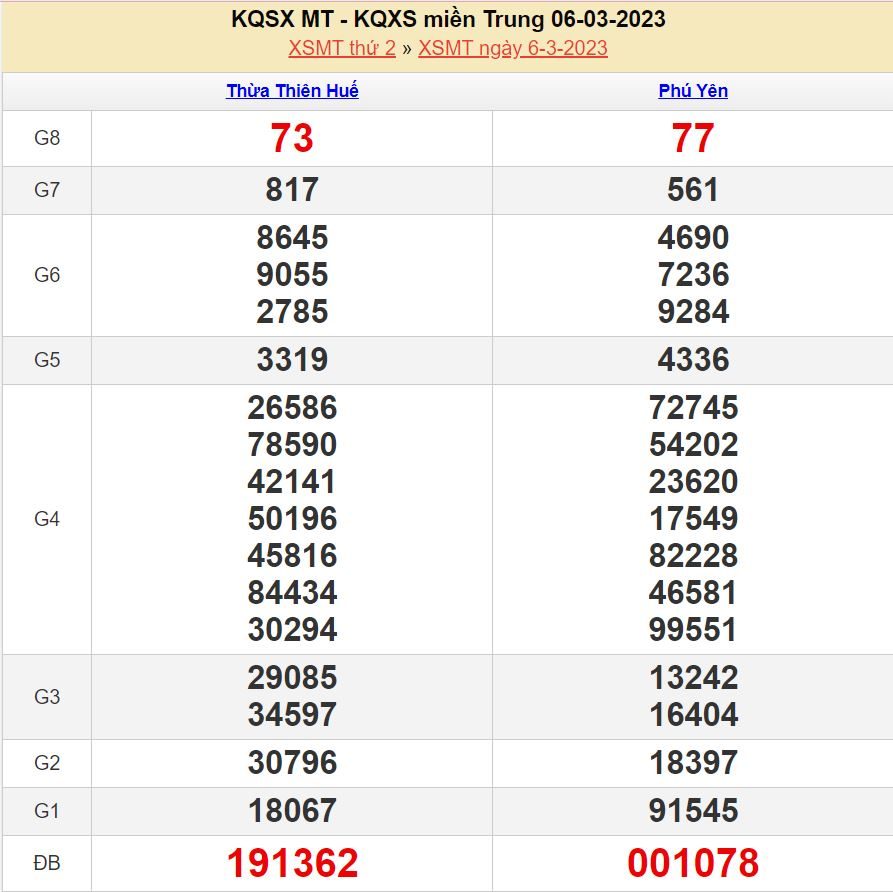
Task: Click the page title KQSX MT 06-03-2023
Action: [x=448, y=19]
